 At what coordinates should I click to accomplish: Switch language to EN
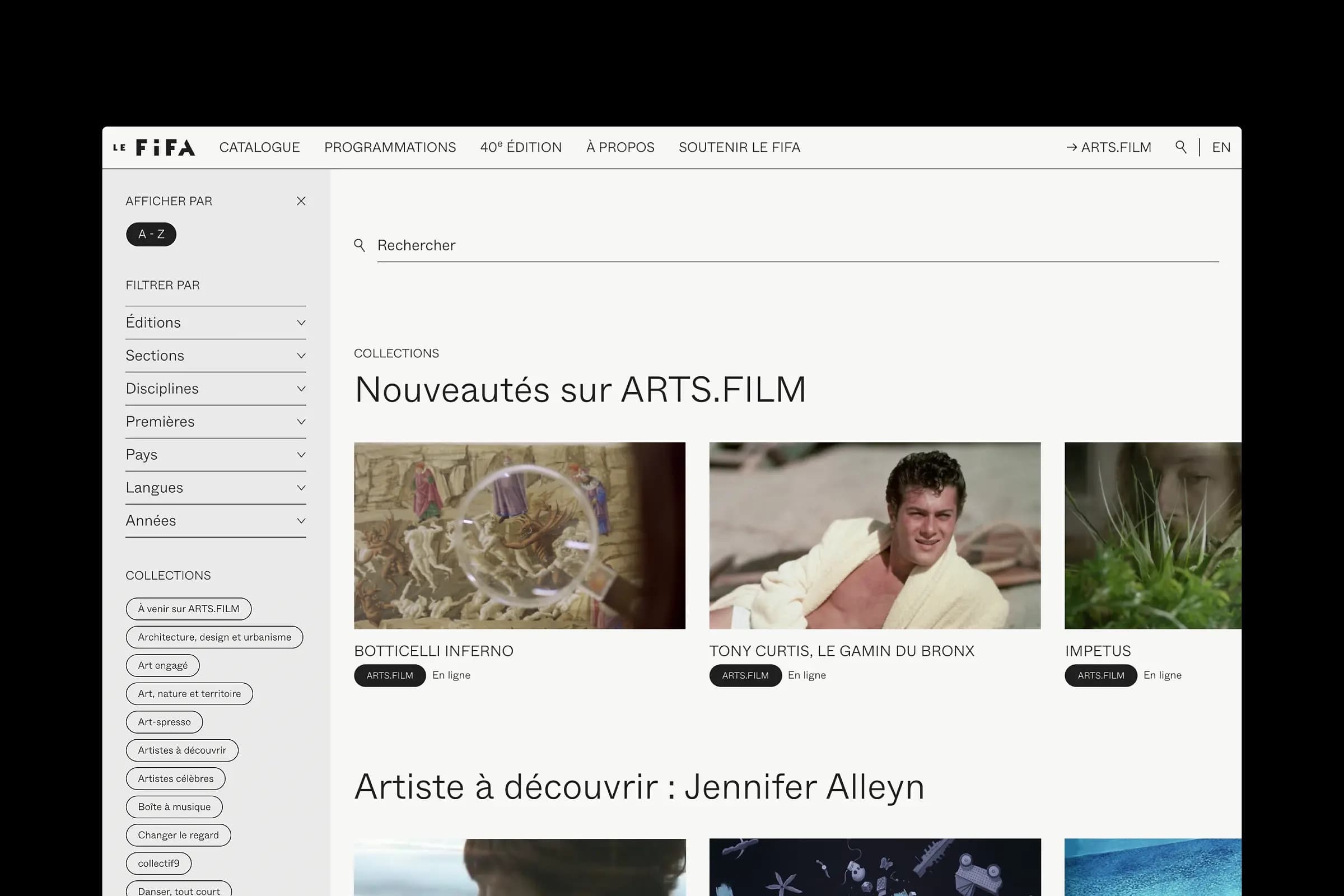[1221, 147]
